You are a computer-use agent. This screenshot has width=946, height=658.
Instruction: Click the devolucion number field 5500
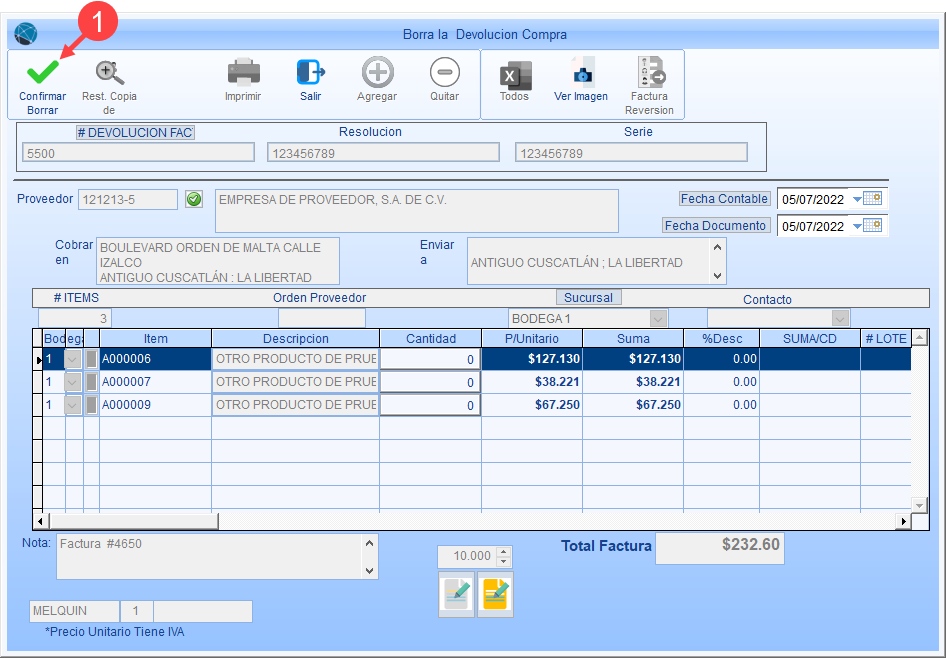(138, 153)
